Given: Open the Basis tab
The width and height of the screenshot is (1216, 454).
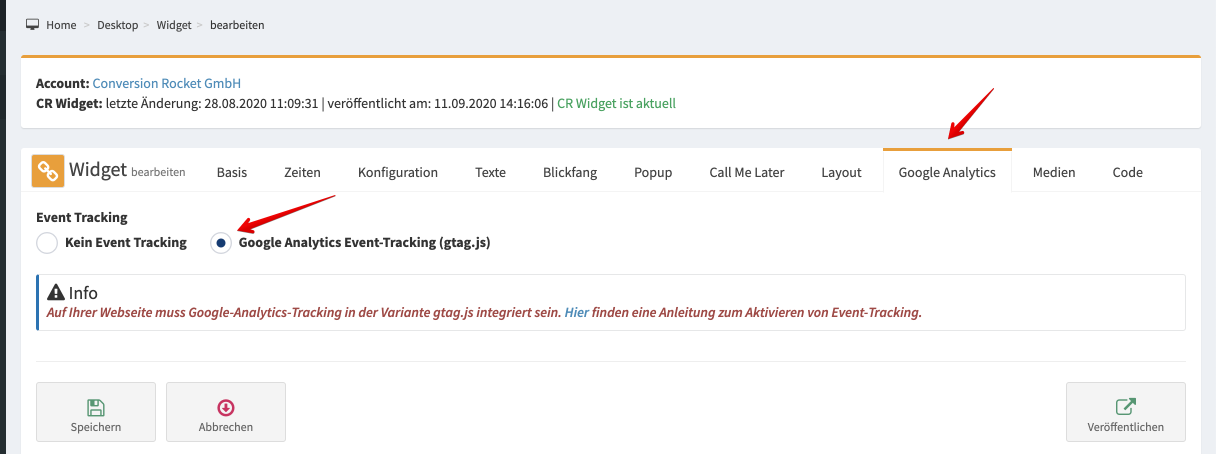Looking at the screenshot, I should point(232,172).
